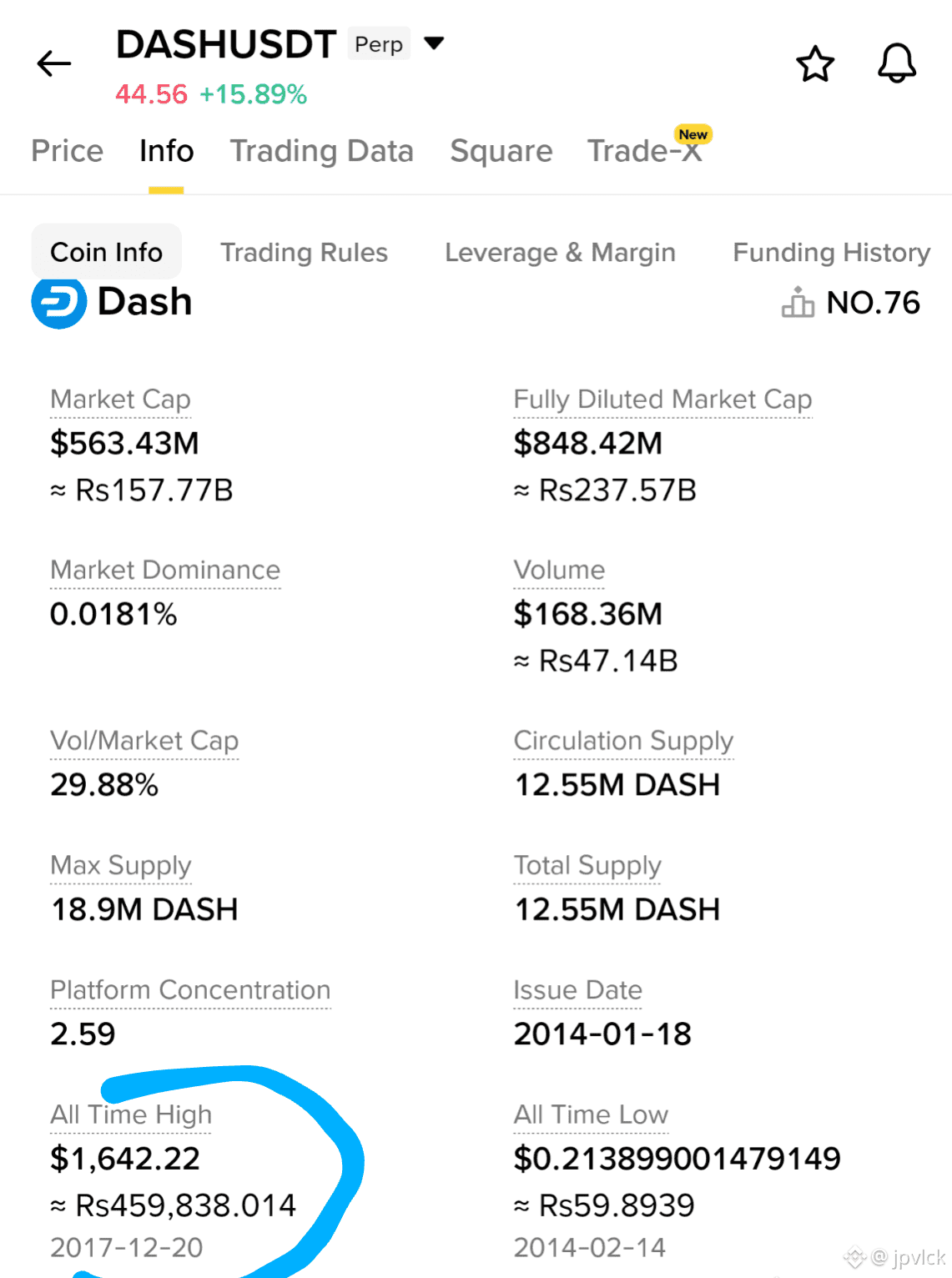Switch to Trading Rules sub-tab
This screenshot has width=952, height=1278.
304,252
